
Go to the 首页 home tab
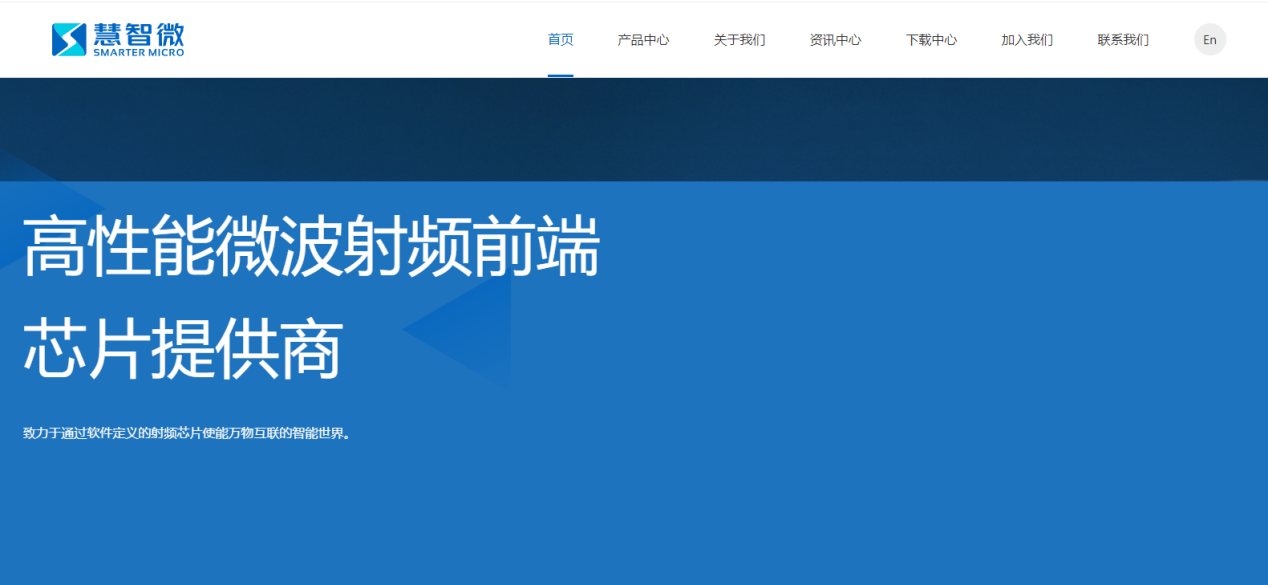560,40
